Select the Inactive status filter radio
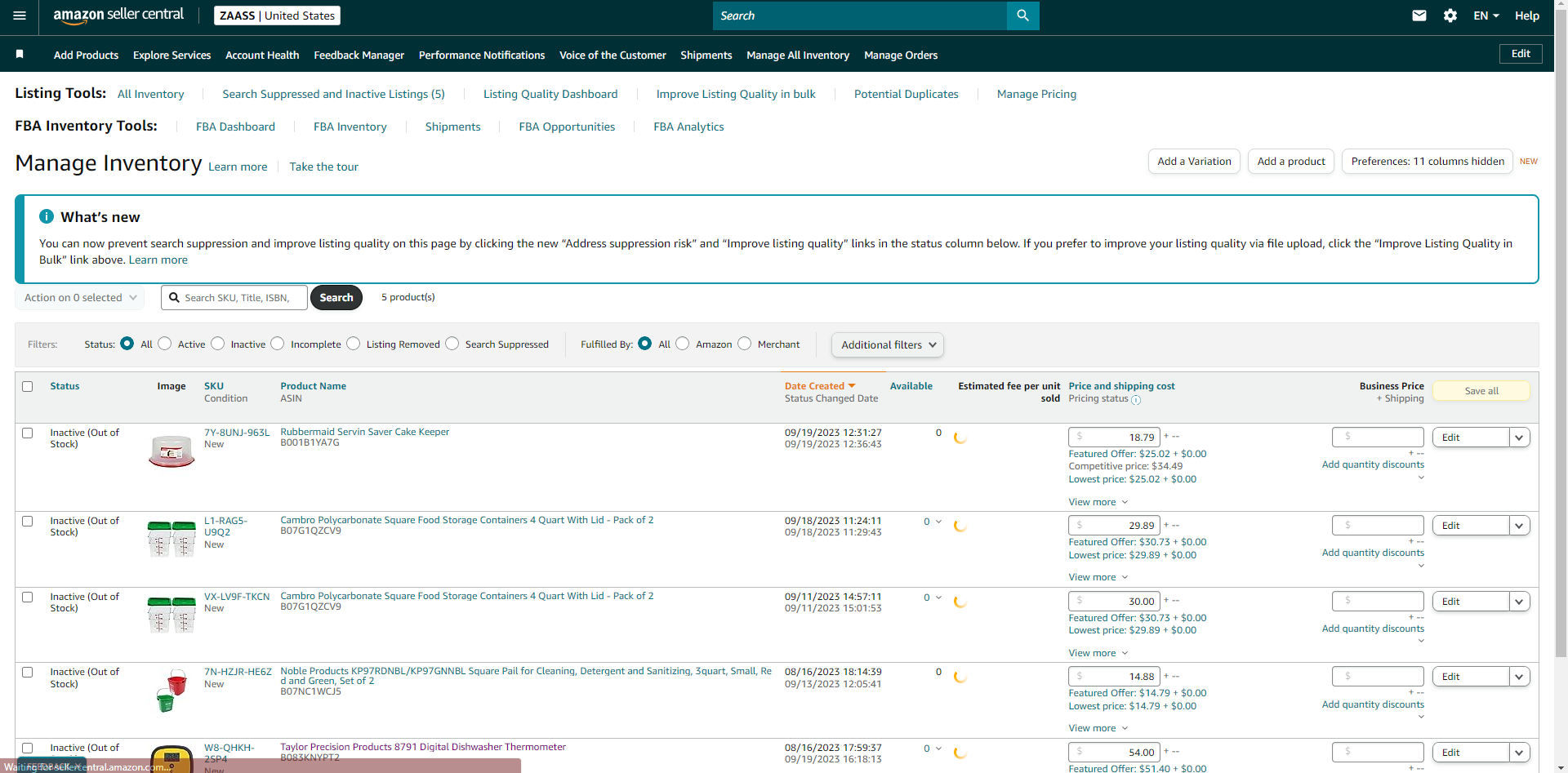This screenshot has width=1568, height=773. click(218, 344)
